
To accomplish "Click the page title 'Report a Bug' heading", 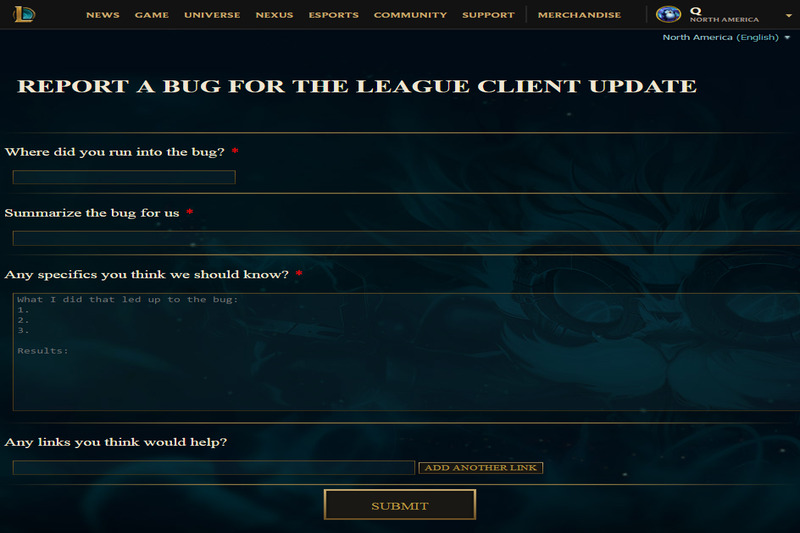I will 357,86.
